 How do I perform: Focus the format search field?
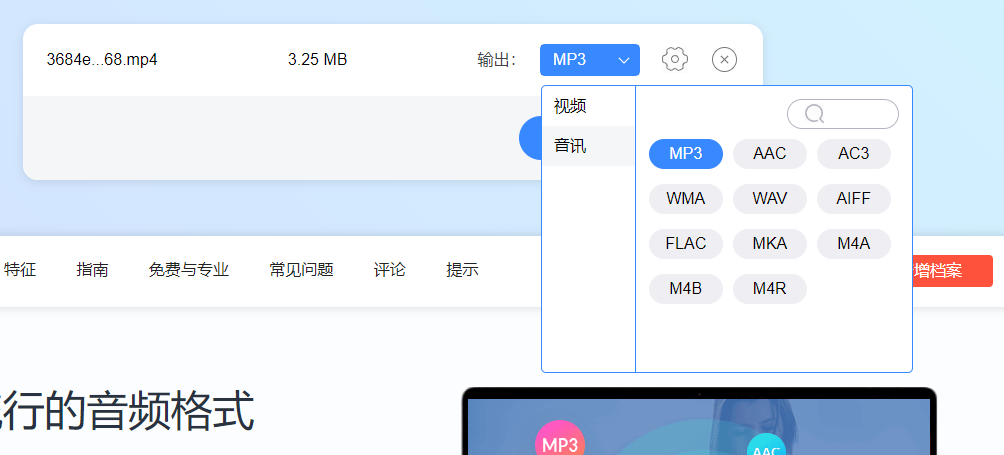843,114
